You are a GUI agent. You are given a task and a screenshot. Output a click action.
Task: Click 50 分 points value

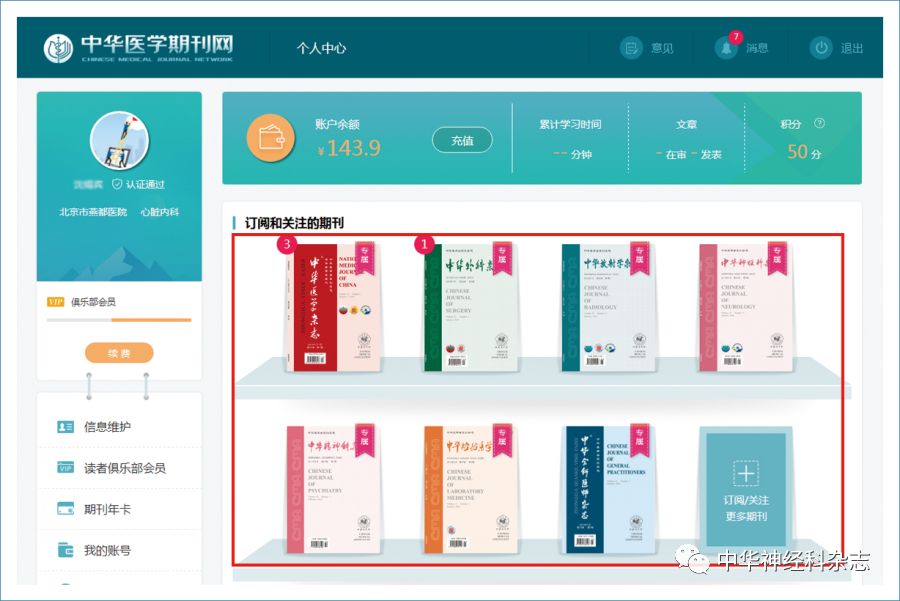(804, 152)
